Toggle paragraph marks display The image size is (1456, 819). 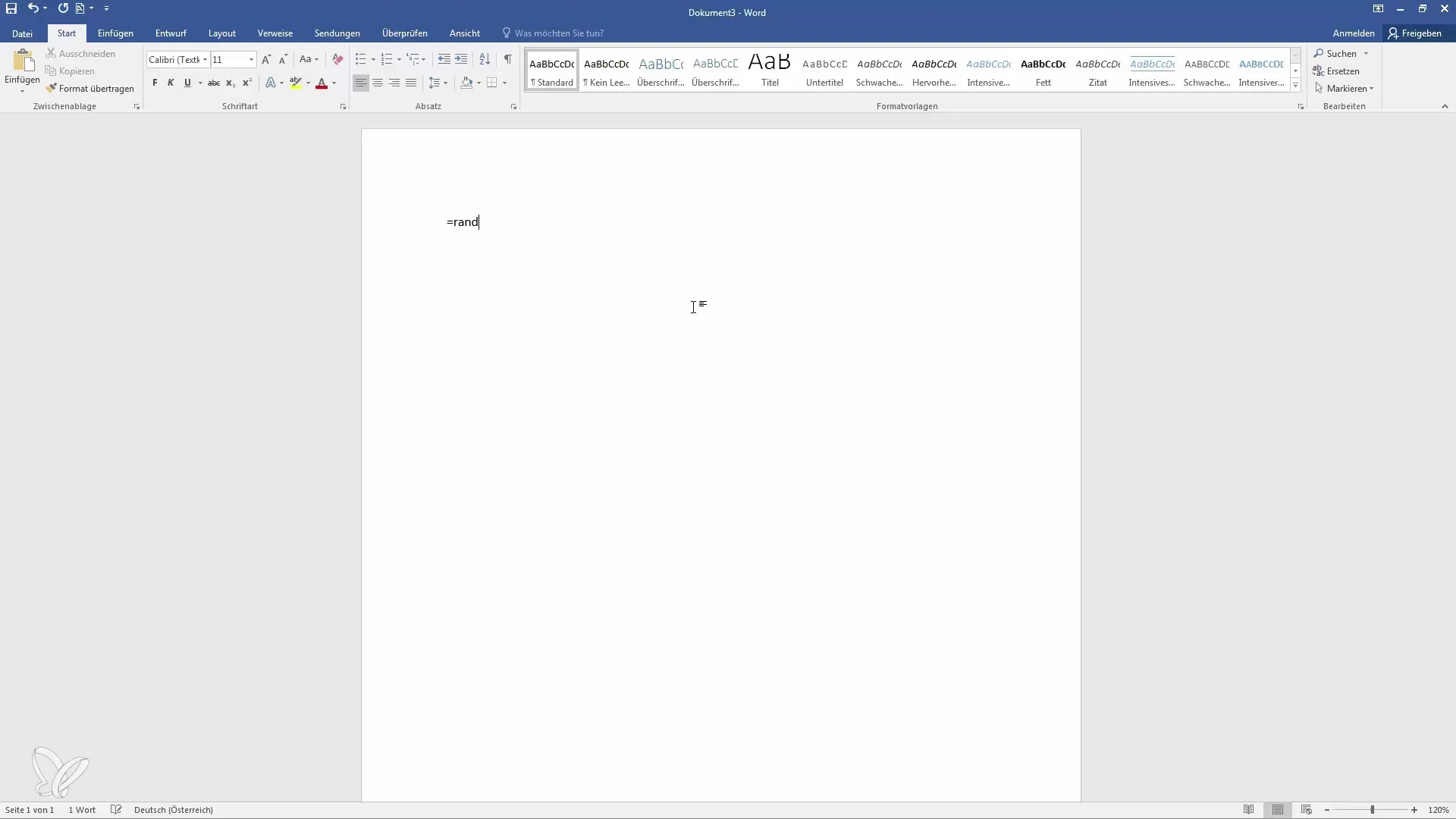pos(508,59)
